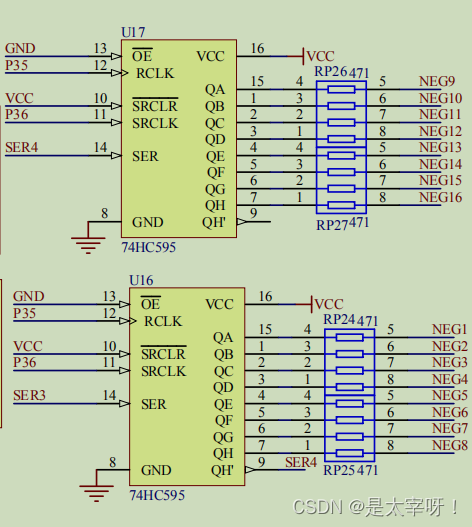
Task: Click the RP26 resistor pack label
Action: 330,72
